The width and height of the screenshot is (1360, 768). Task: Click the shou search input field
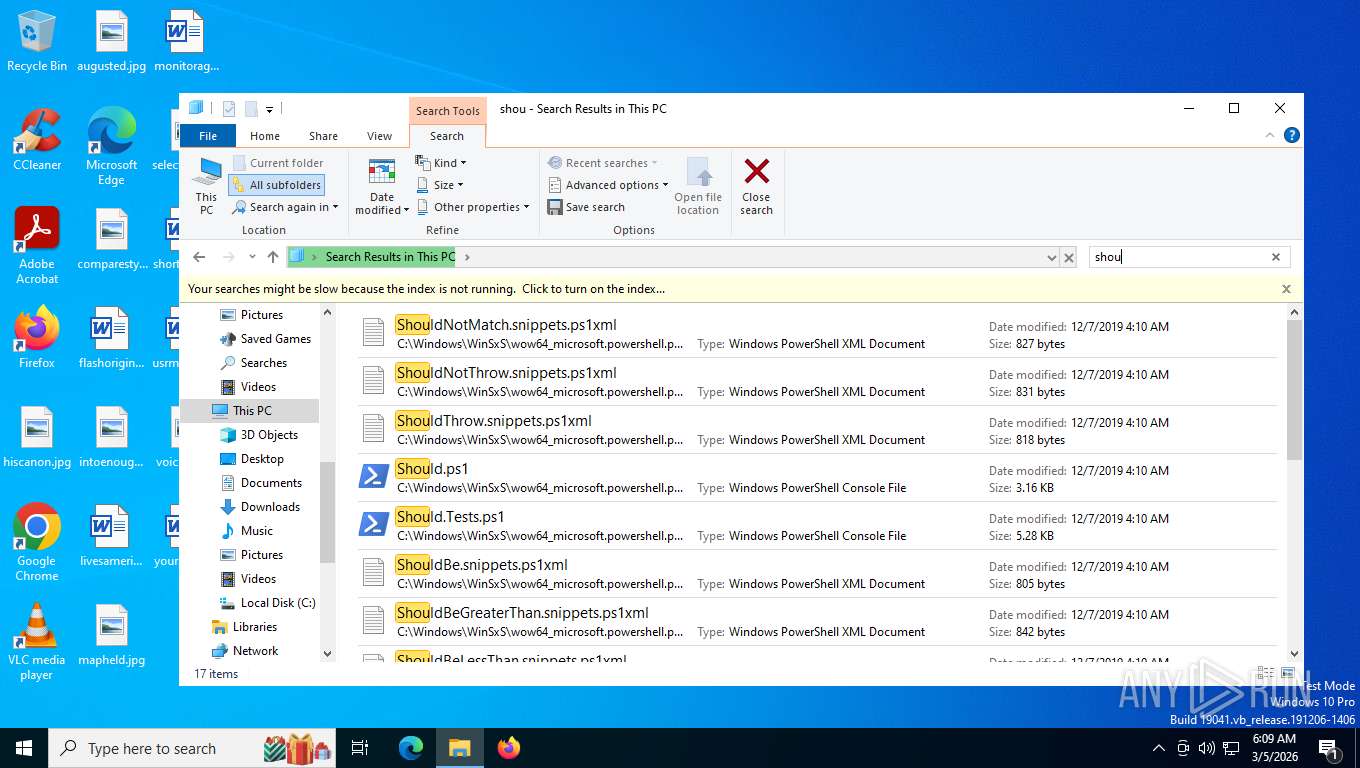(1179, 257)
